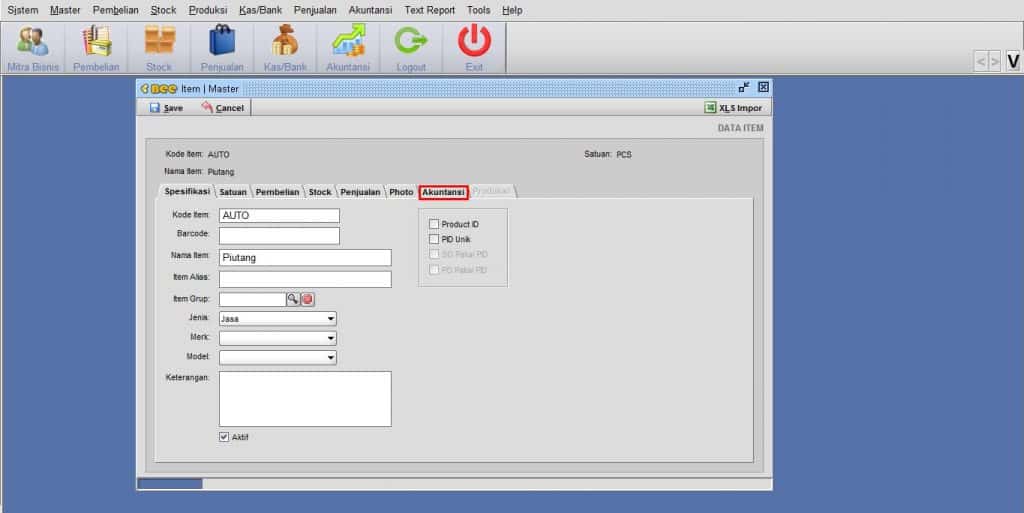Click the XLS Impor button
The image size is (1024, 513).
(733, 108)
